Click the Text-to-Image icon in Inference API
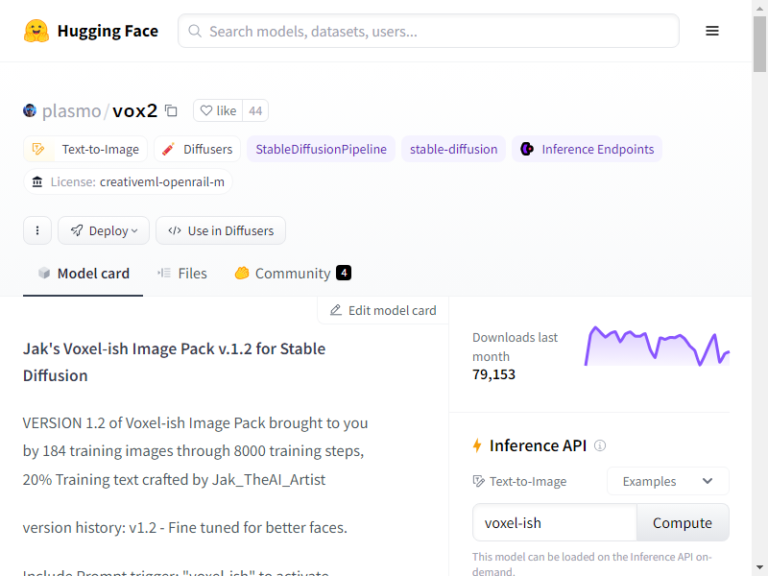 coord(479,481)
